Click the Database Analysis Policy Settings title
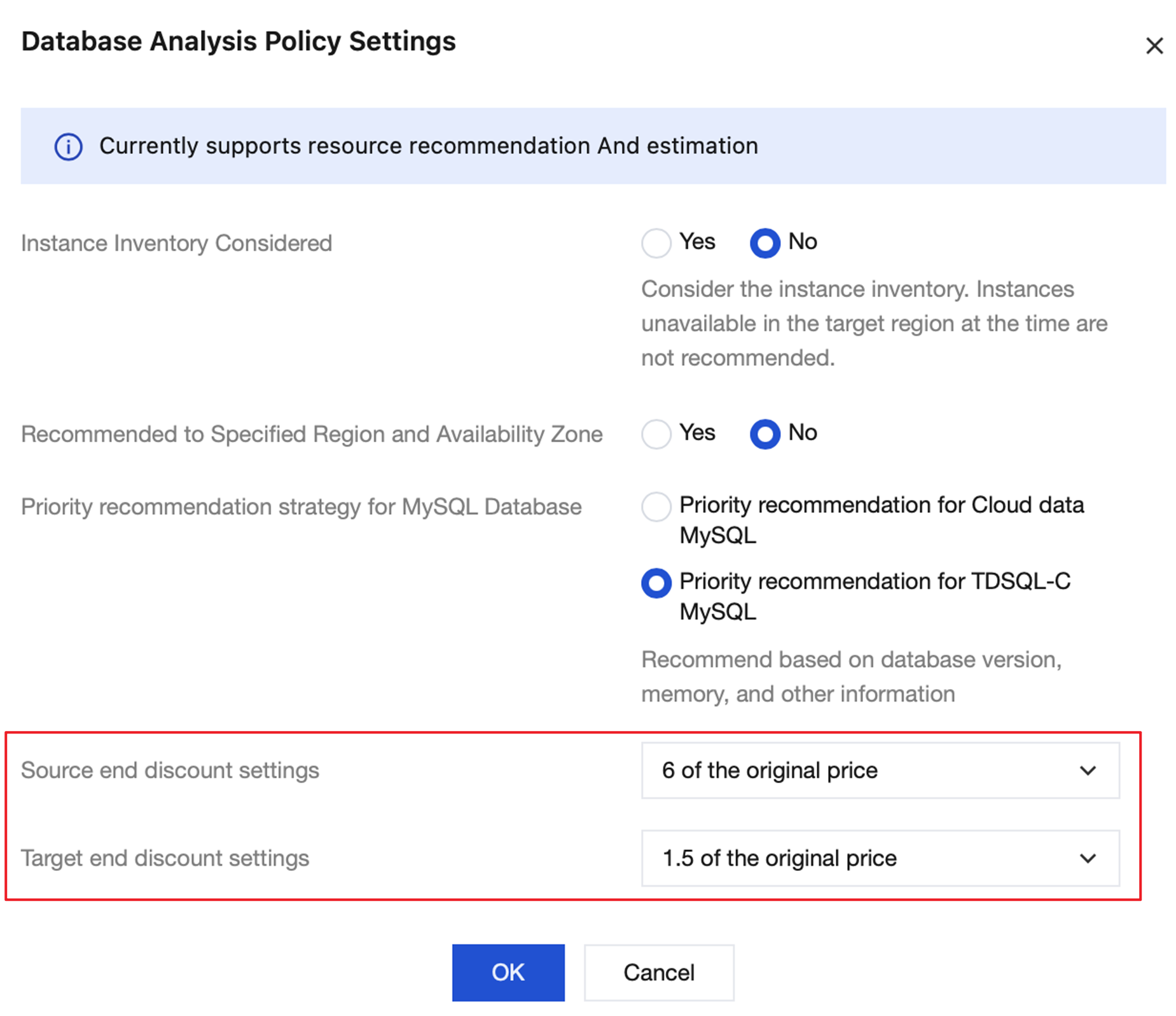This screenshot has width=1176, height=1016. click(x=239, y=42)
